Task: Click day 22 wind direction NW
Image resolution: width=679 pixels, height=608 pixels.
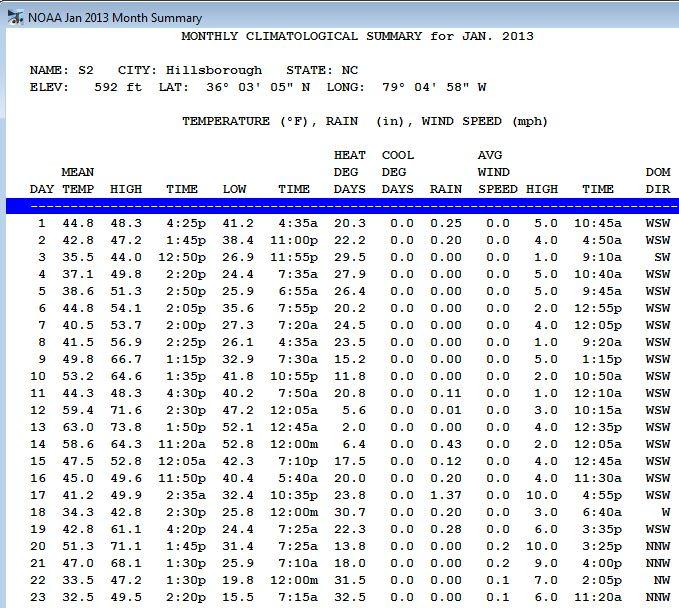Action: (x=662, y=580)
